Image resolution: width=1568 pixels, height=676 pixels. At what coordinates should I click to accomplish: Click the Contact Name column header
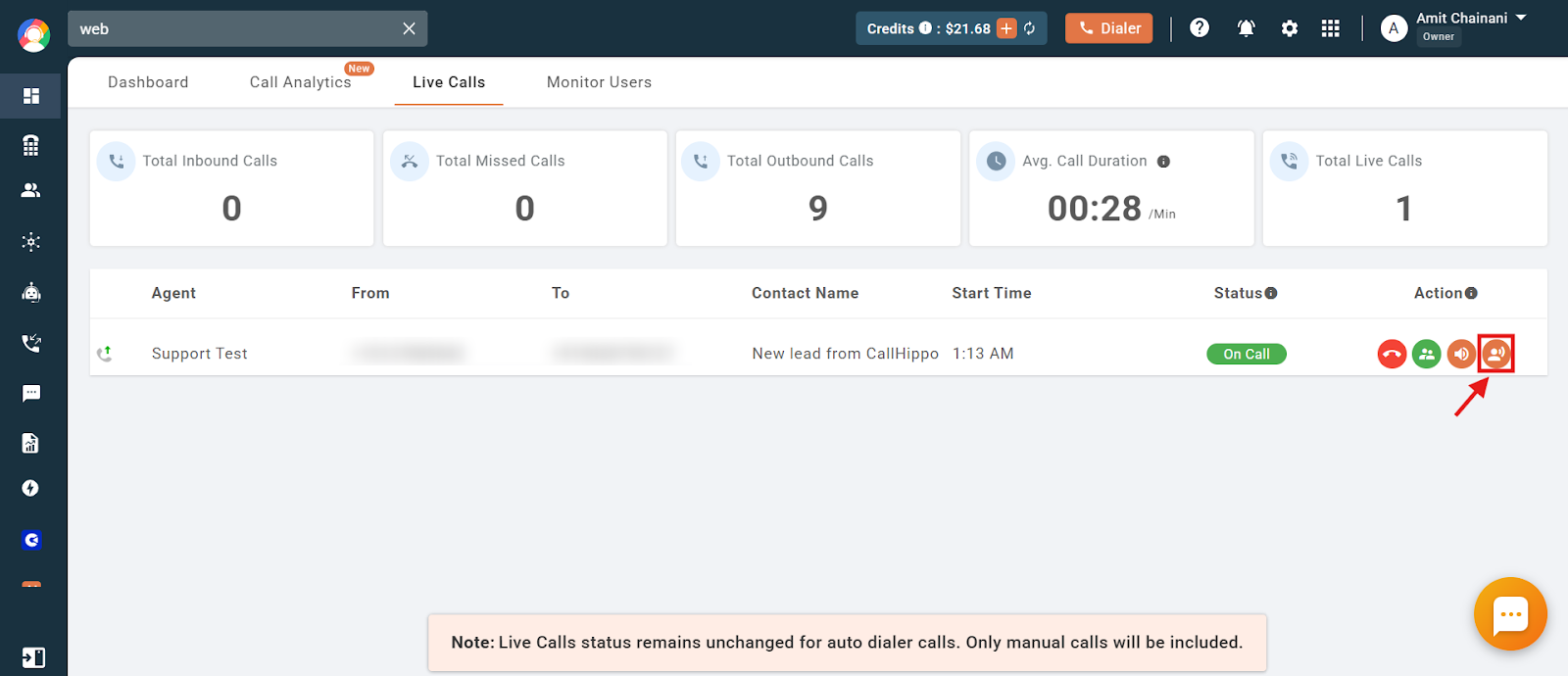pos(805,293)
